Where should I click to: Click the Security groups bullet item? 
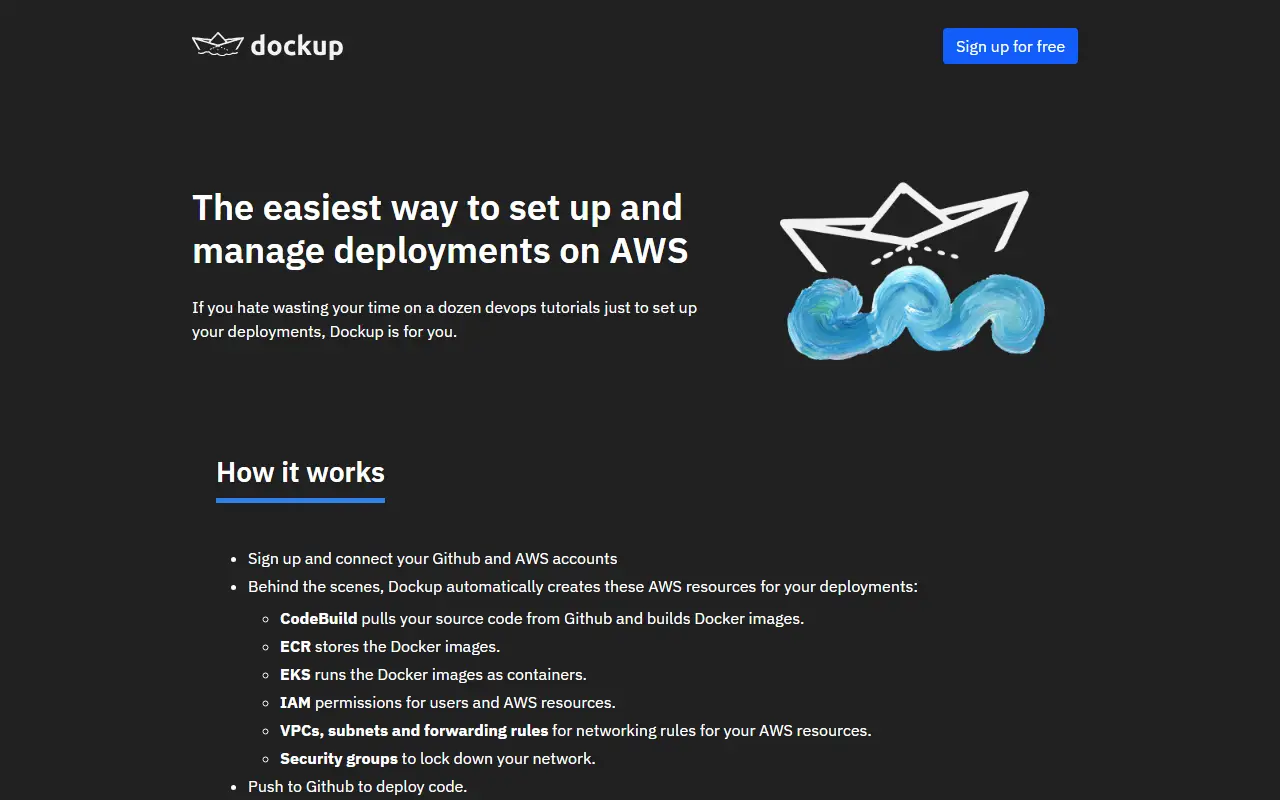point(438,759)
